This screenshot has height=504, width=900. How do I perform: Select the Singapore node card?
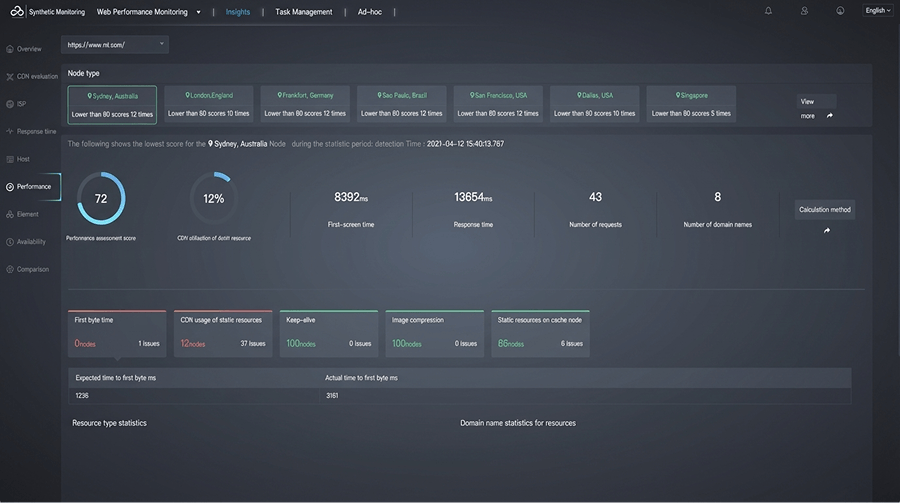coord(691,104)
